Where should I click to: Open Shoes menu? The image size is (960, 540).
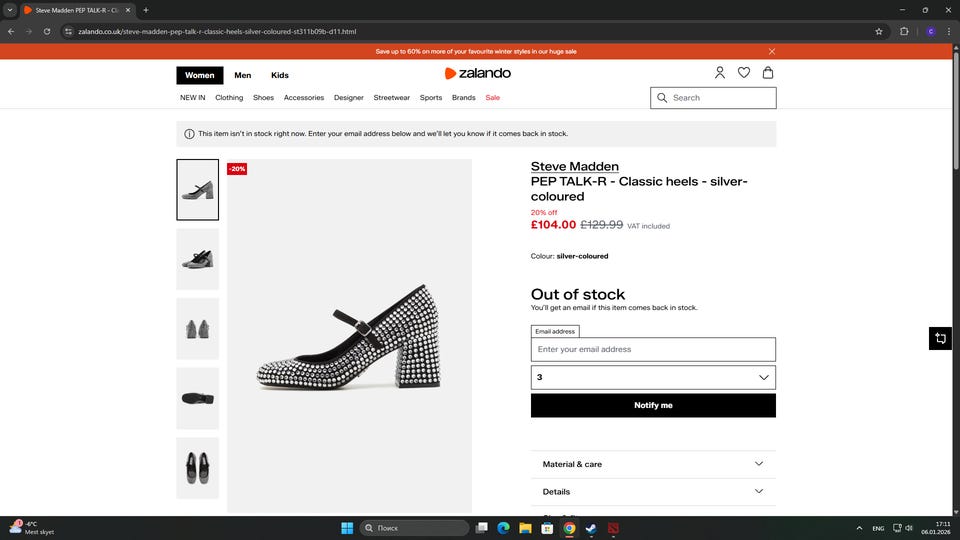pos(263,98)
